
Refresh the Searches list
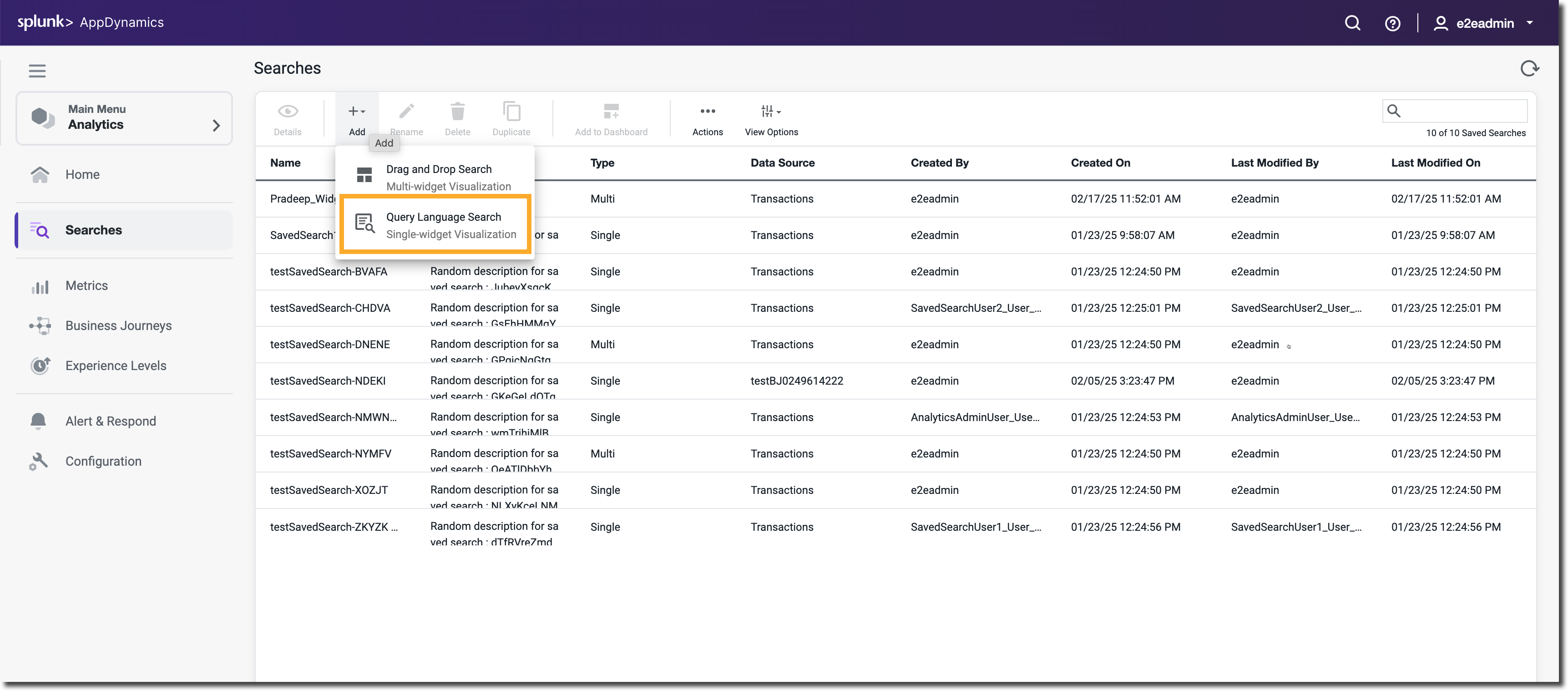pos(1529,68)
